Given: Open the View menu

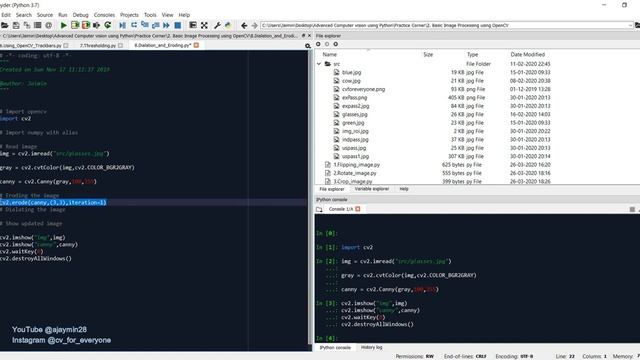Looking at the screenshot, I should (167, 15).
